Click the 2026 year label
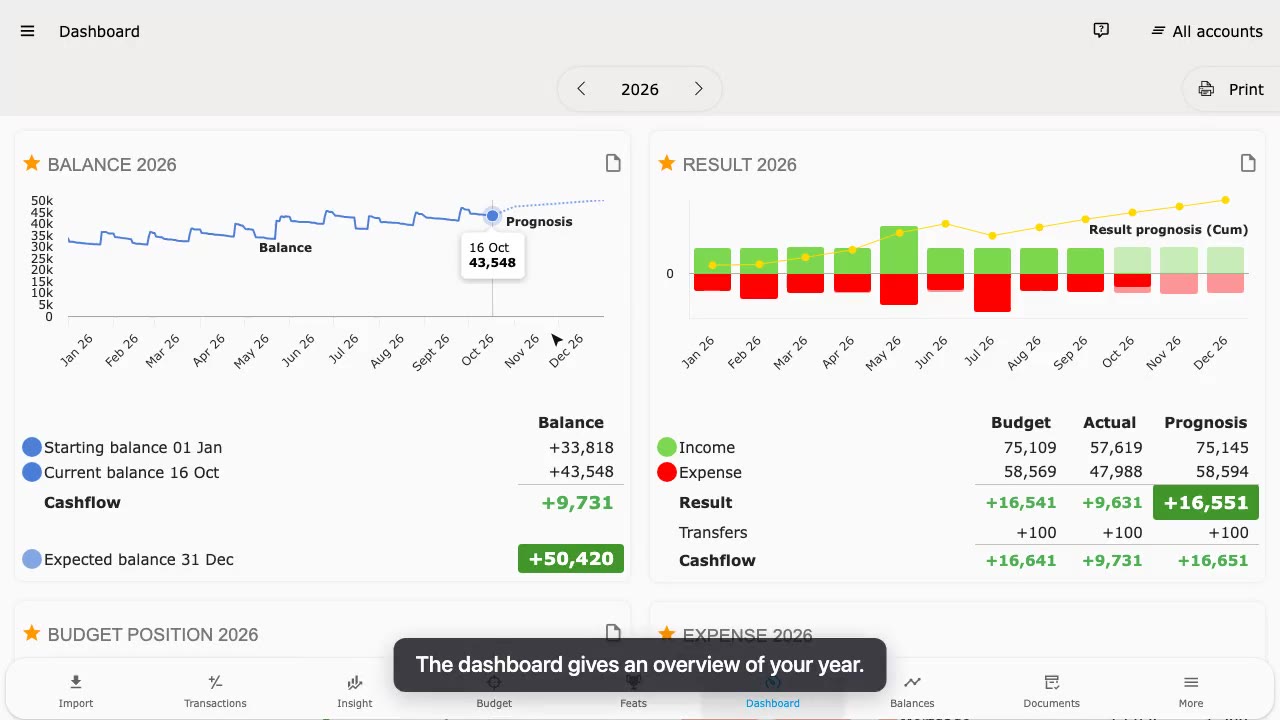Viewport: 1280px width, 720px height. [x=640, y=89]
